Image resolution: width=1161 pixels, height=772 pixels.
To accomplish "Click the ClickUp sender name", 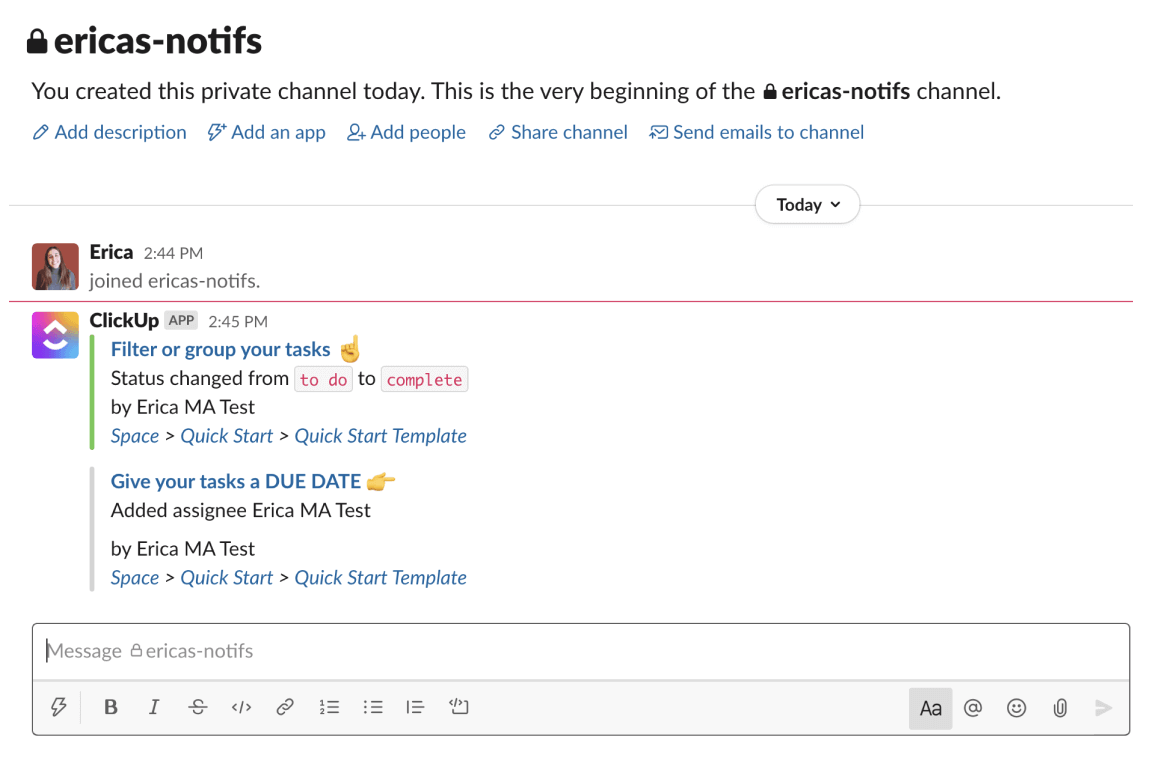I will (x=124, y=320).
